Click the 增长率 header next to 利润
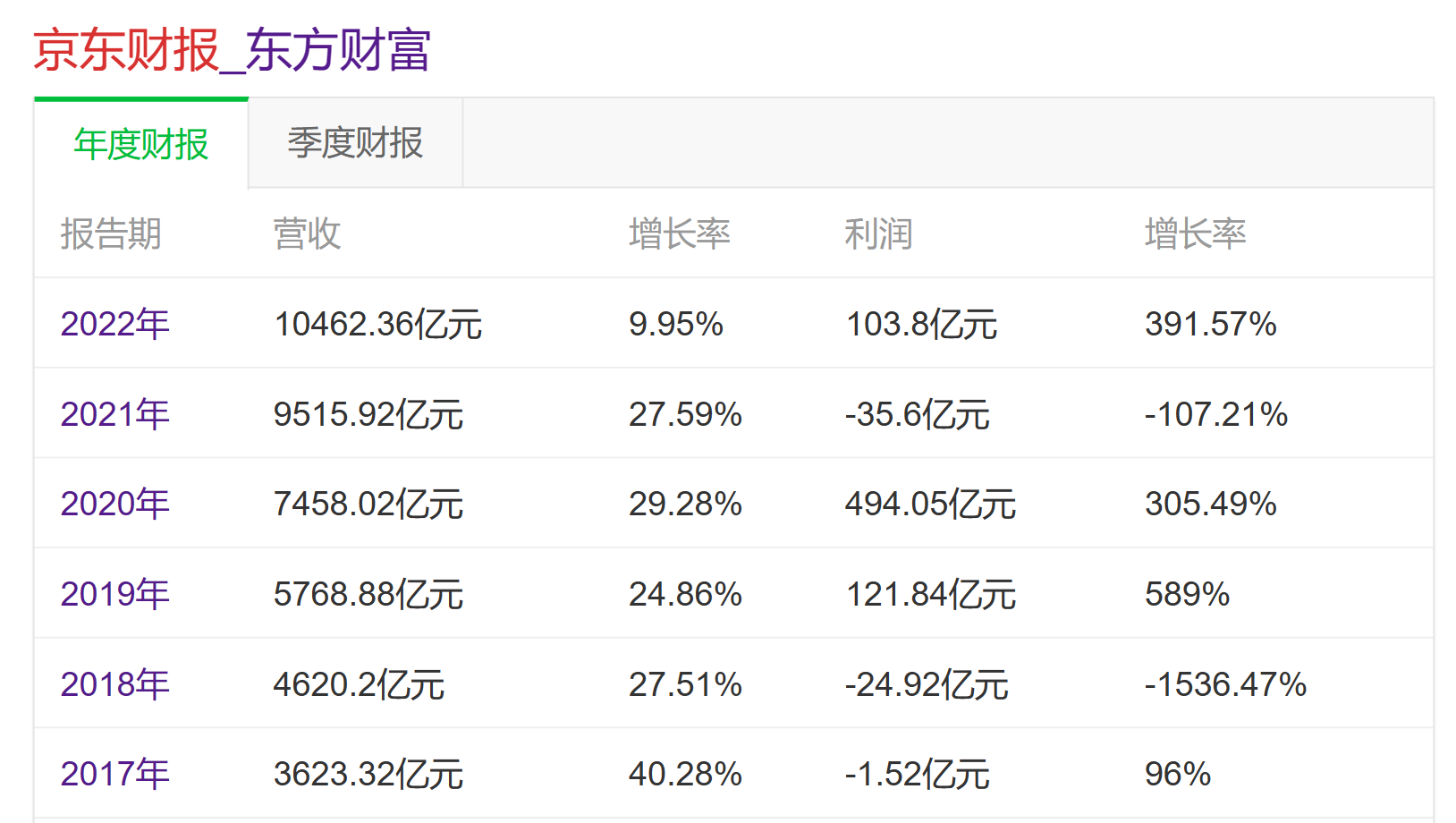The image size is (1456, 823). 1196,234
